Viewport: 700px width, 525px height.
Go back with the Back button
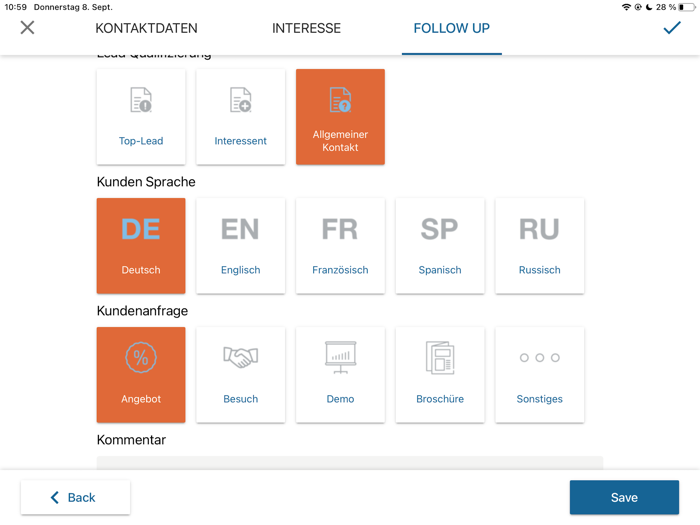click(x=75, y=497)
